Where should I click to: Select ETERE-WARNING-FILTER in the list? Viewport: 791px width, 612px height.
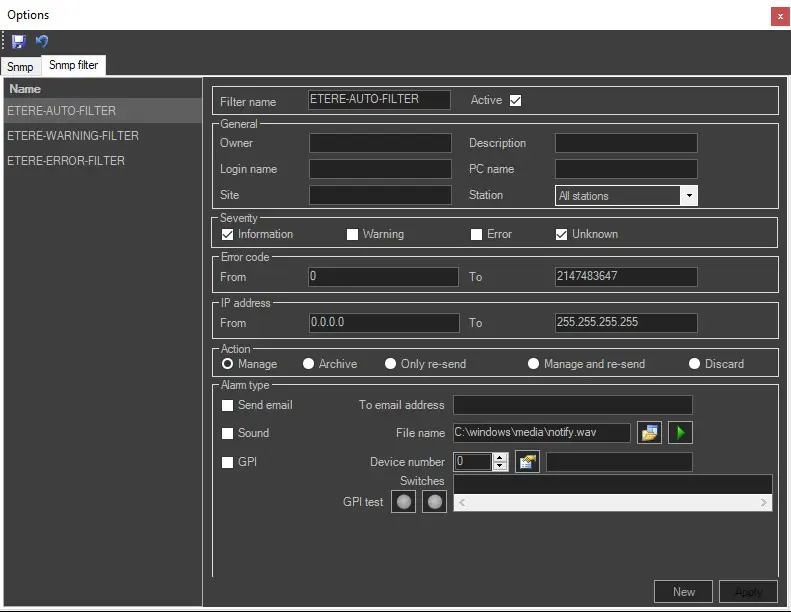73,136
